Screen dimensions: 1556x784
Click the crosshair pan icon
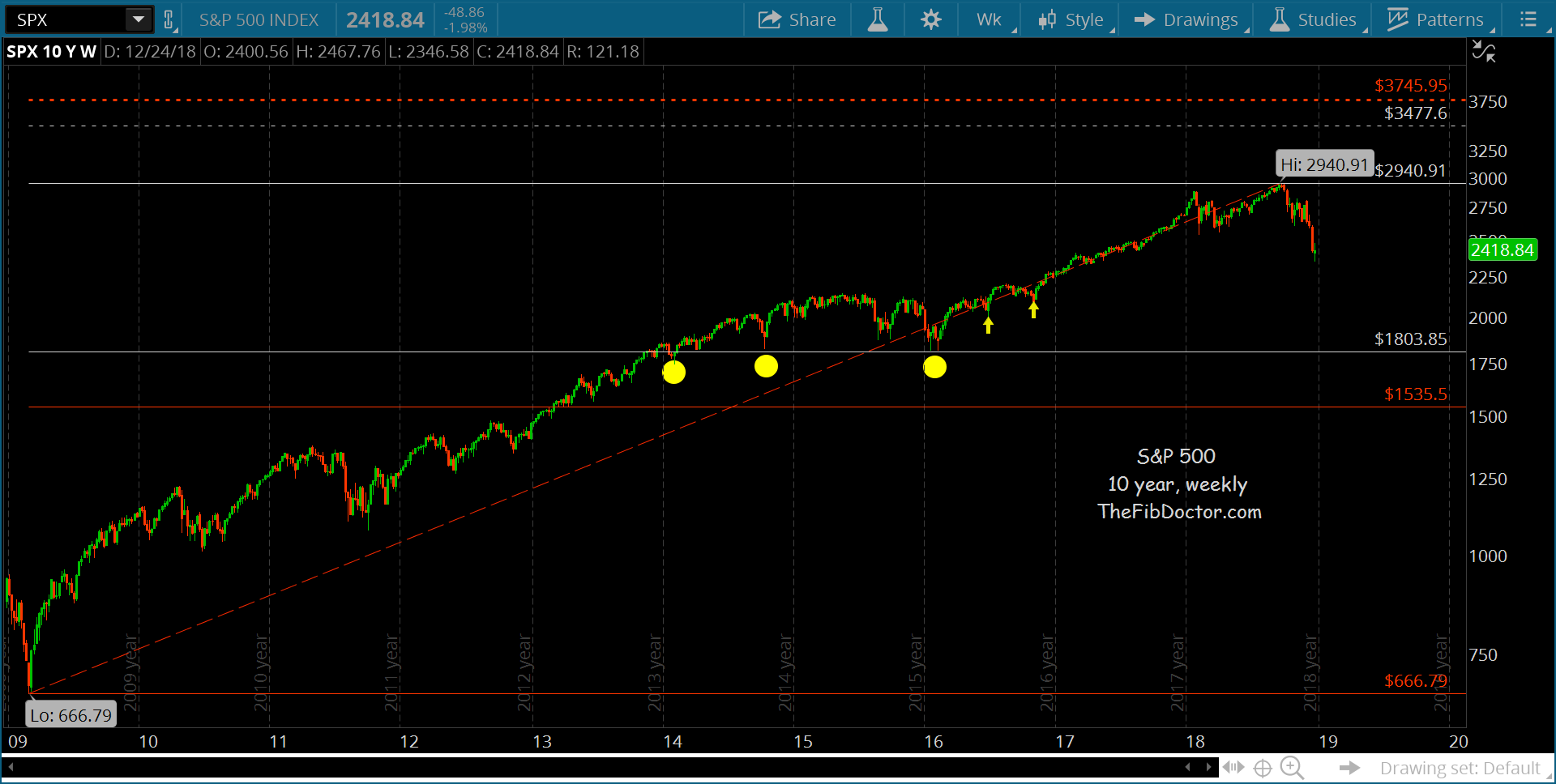1263,768
